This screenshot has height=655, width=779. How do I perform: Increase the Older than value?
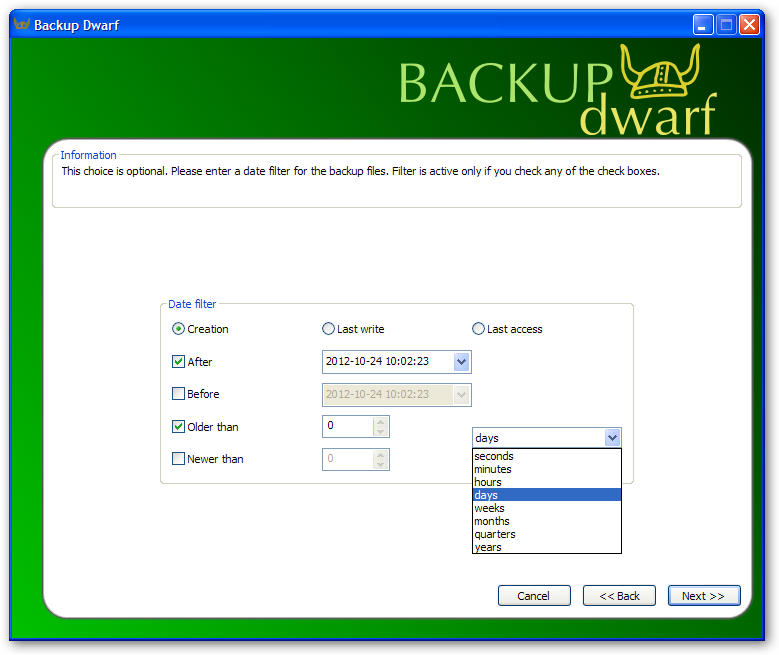coord(381,422)
